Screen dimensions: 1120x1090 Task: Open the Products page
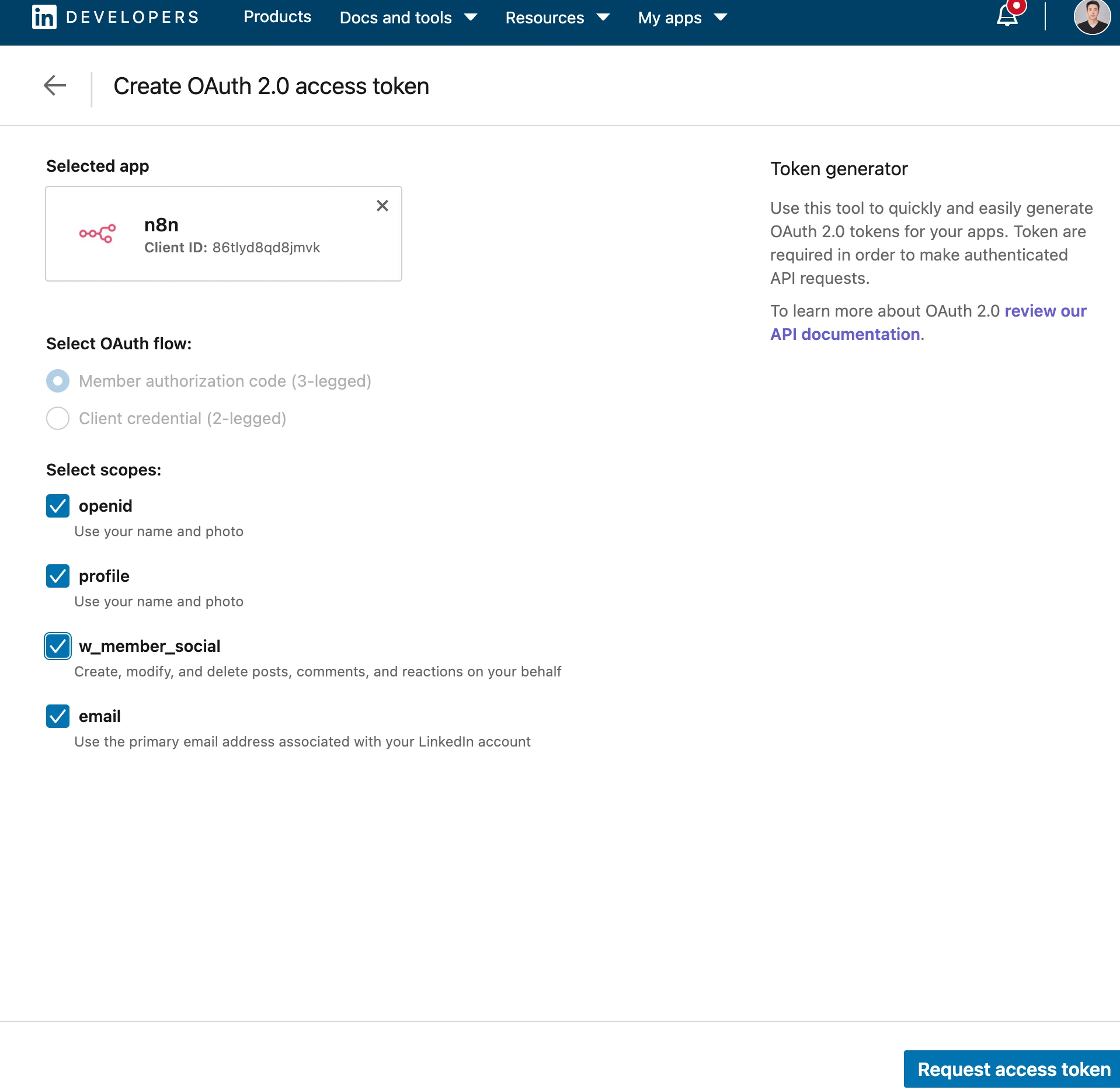click(277, 17)
